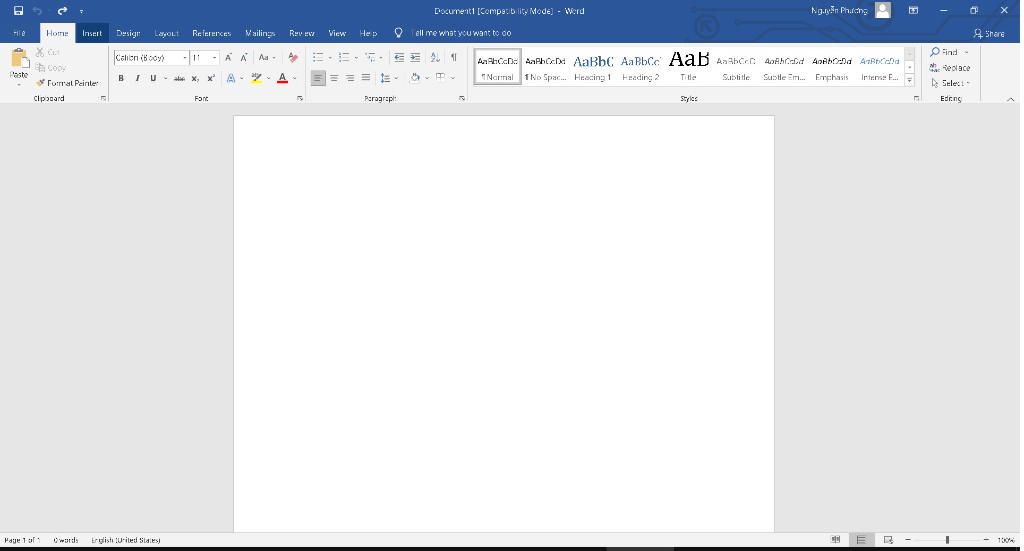The image size is (1024, 551).
Task: Open the line spacing dropdown
Action: point(389,78)
